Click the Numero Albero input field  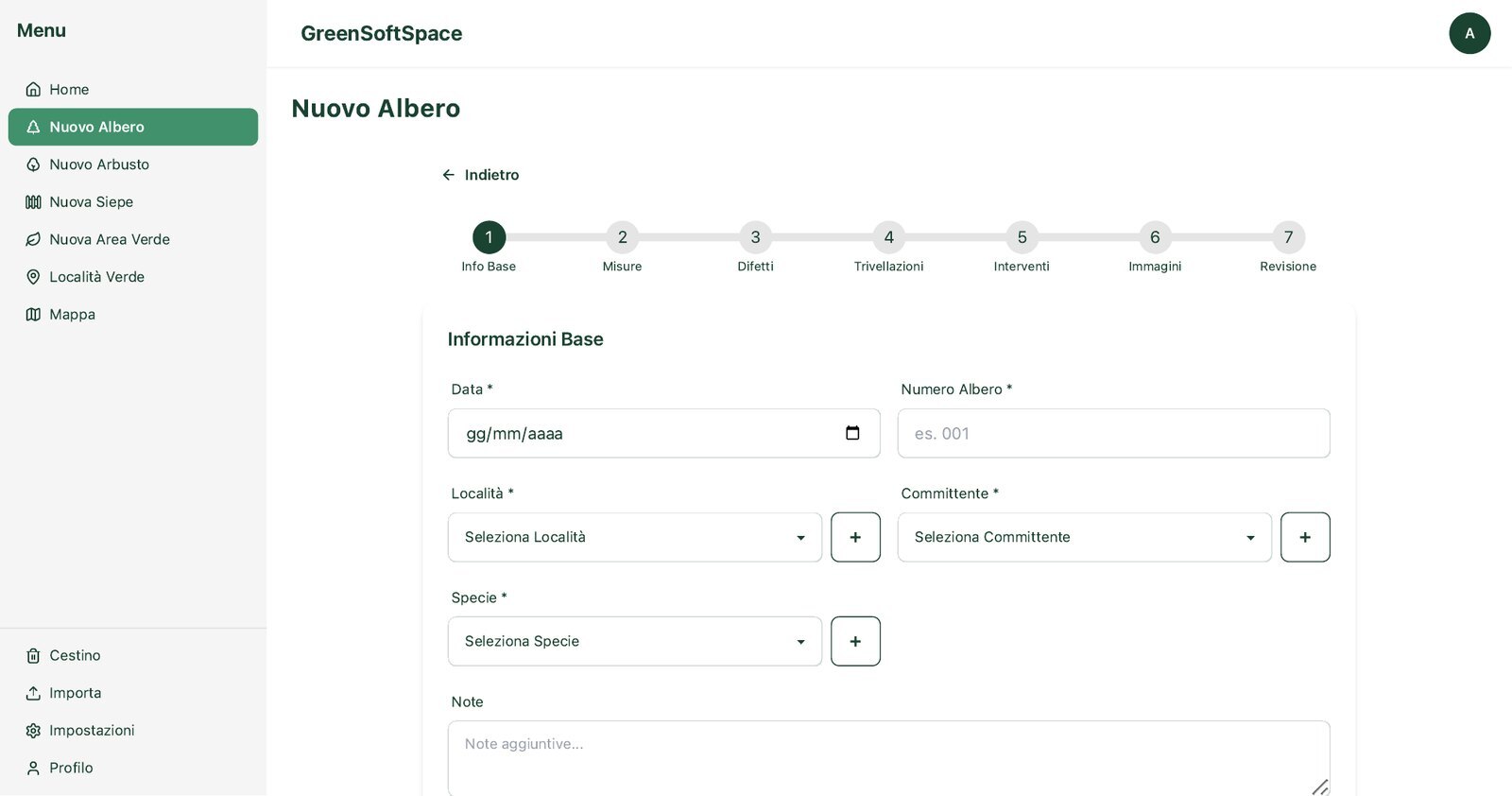1114,433
